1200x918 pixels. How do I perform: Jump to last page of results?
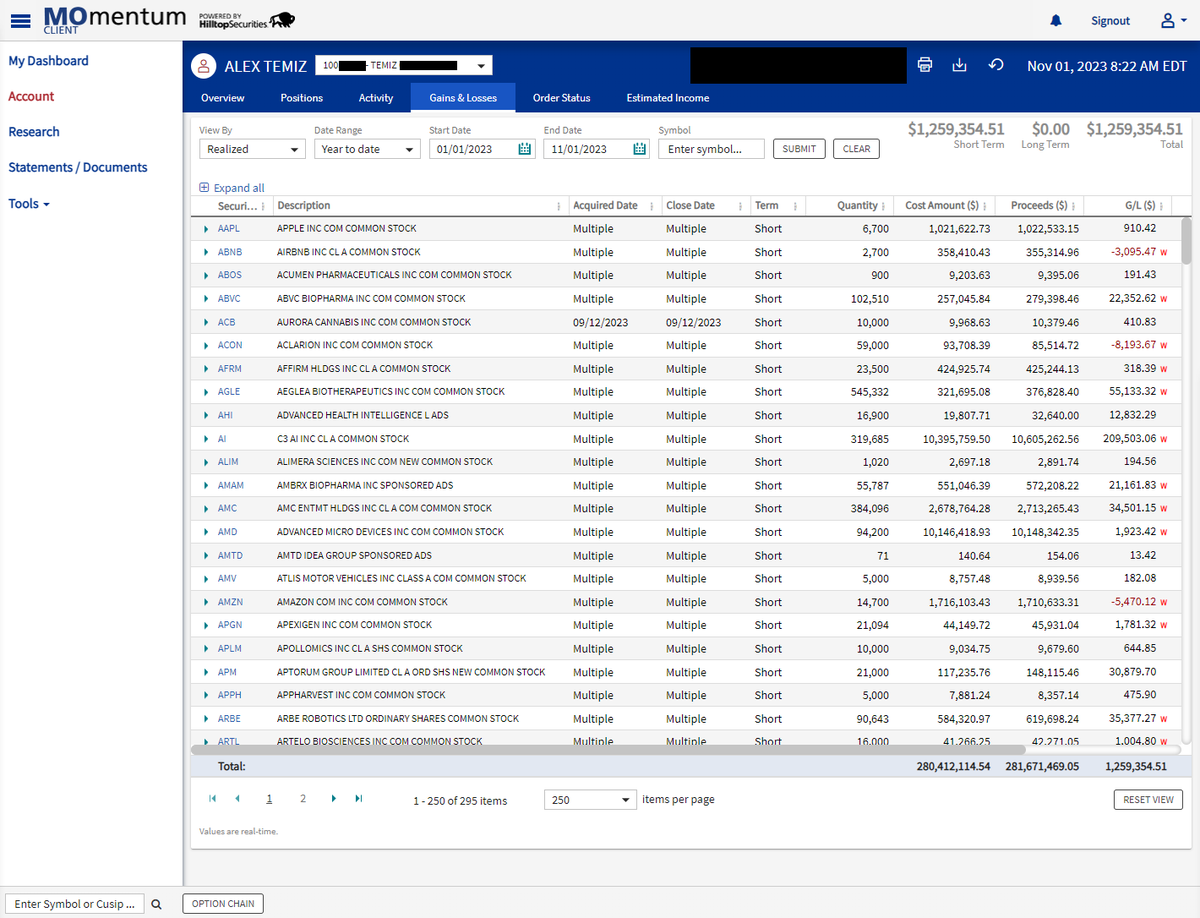pos(358,799)
